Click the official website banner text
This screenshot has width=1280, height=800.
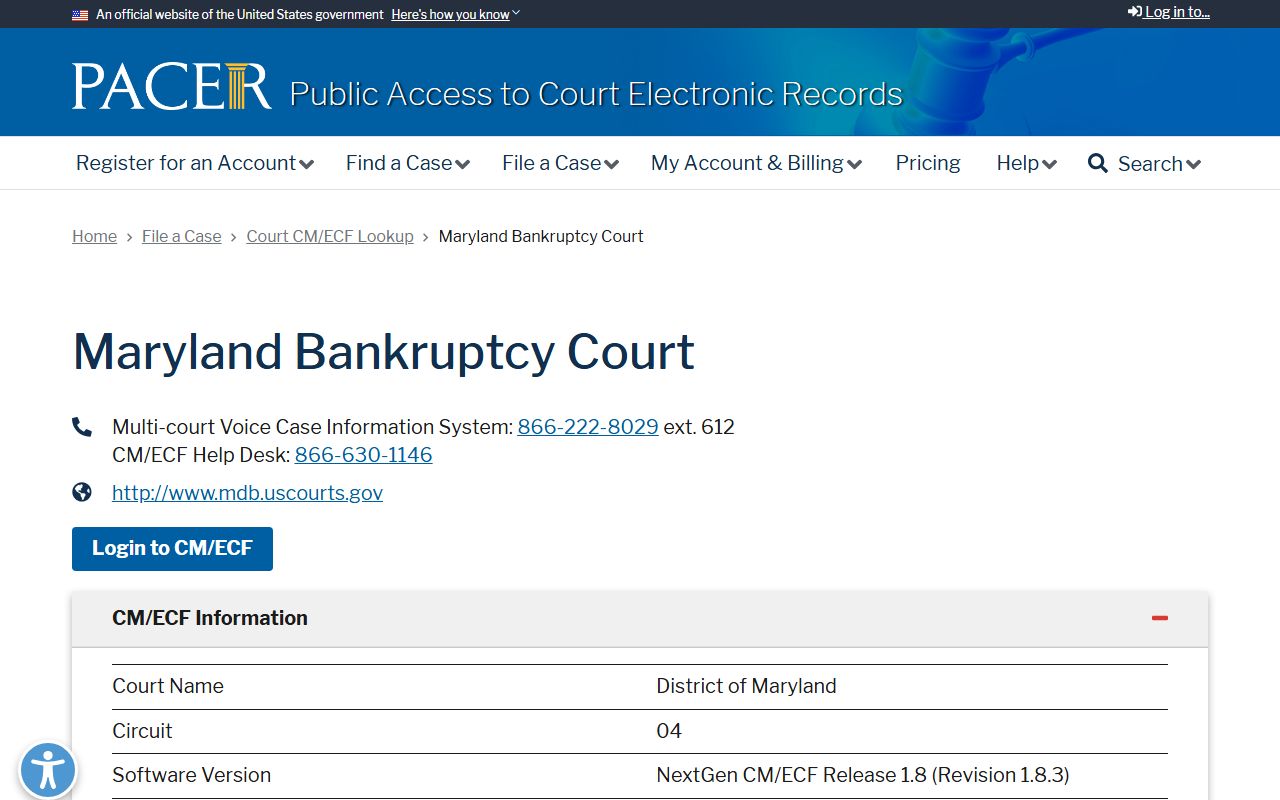pos(240,15)
